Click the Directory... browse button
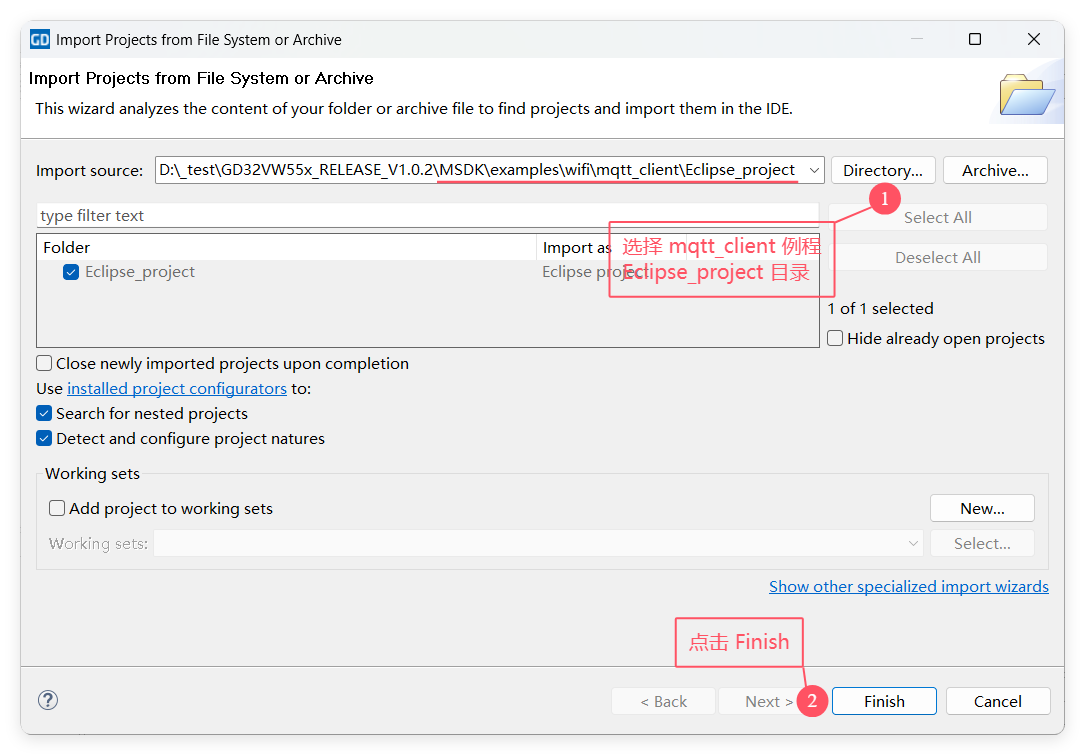This screenshot has height=755, width=1085. point(883,171)
